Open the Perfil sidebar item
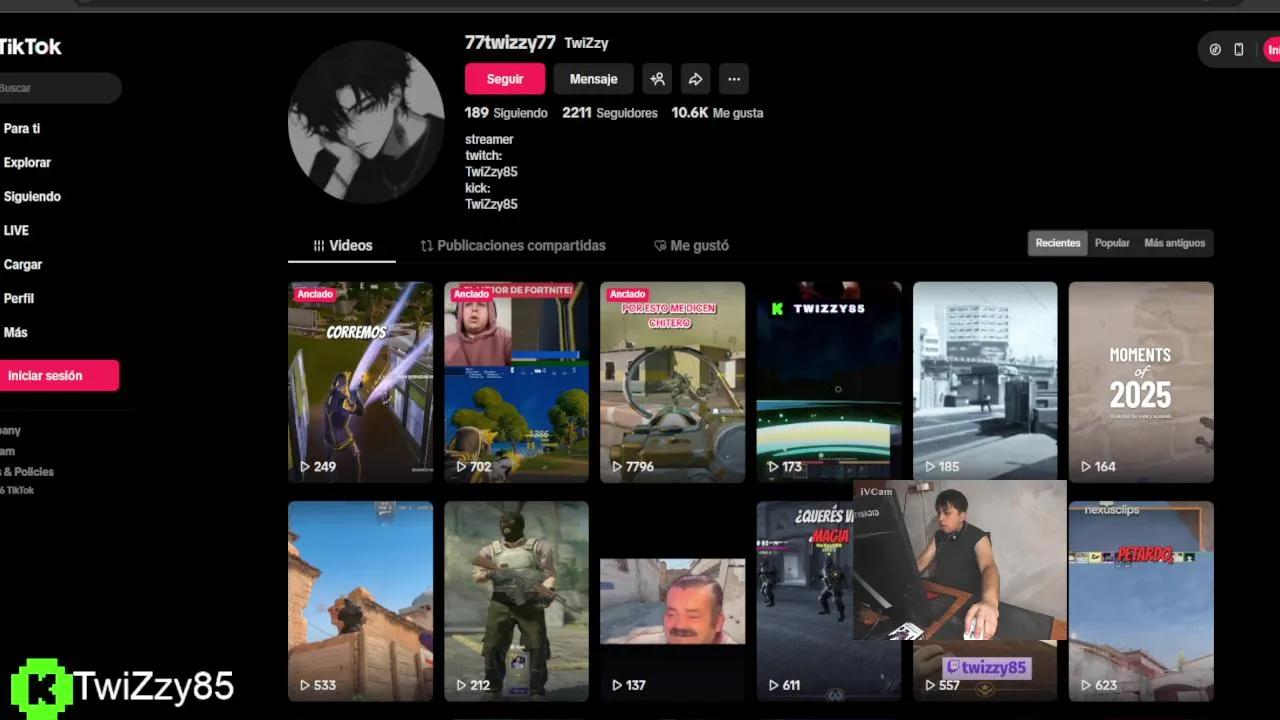 click(x=19, y=299)
